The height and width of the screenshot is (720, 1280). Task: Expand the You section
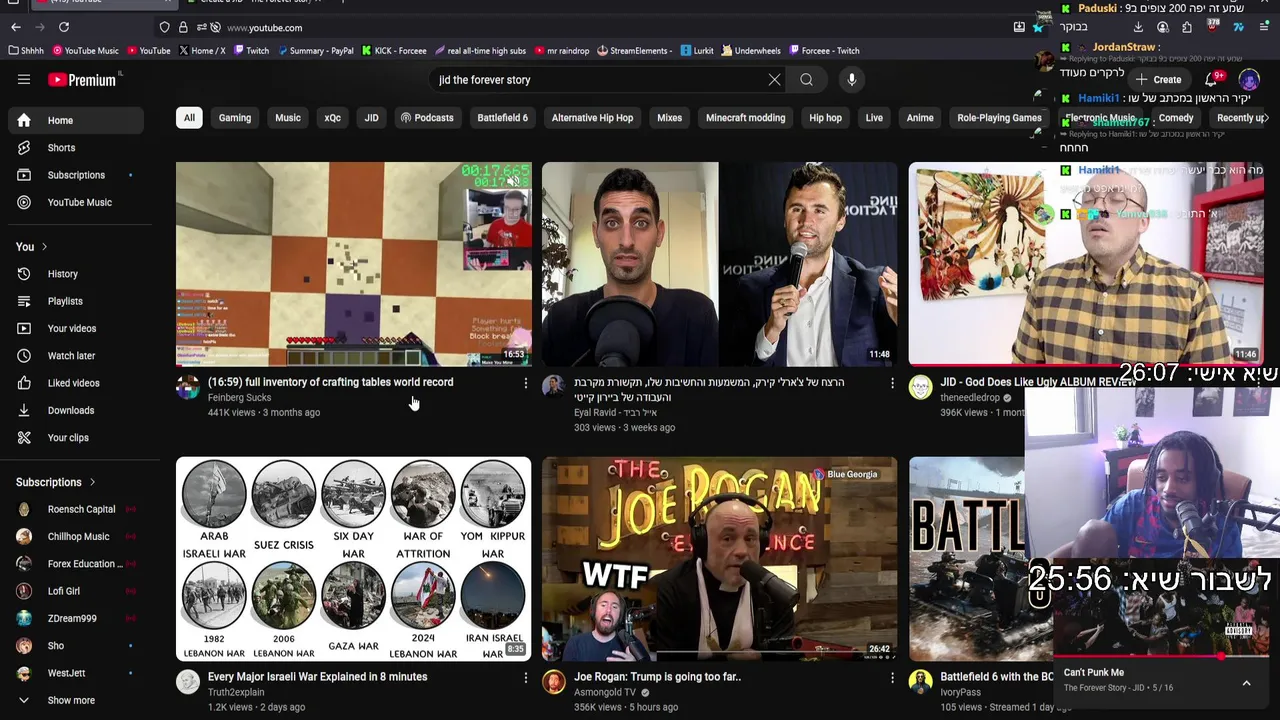pos(32,247)
